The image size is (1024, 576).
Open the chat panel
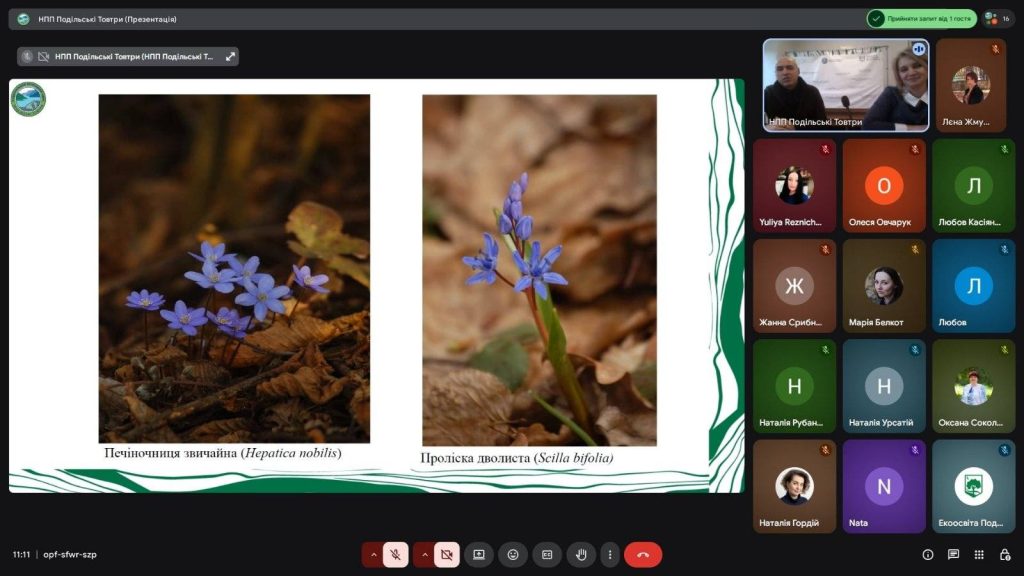point(953,554)
